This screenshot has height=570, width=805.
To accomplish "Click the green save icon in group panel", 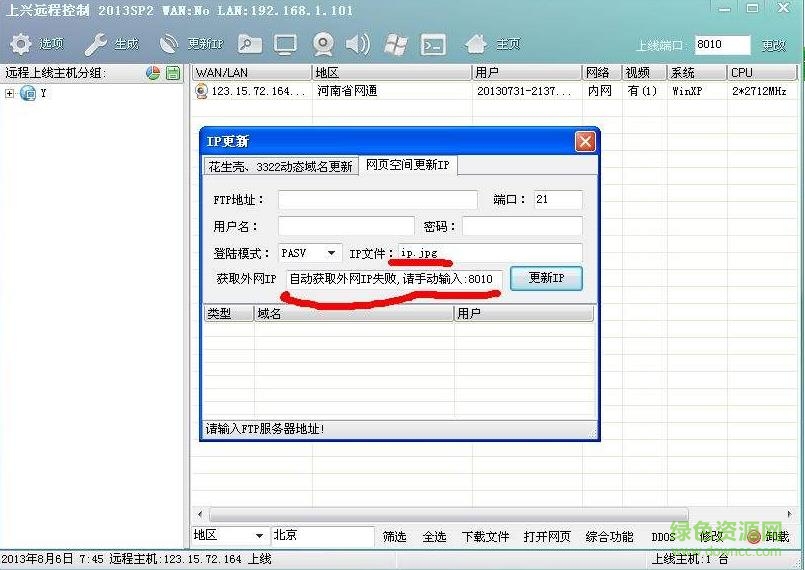I will tap(174, 73).
